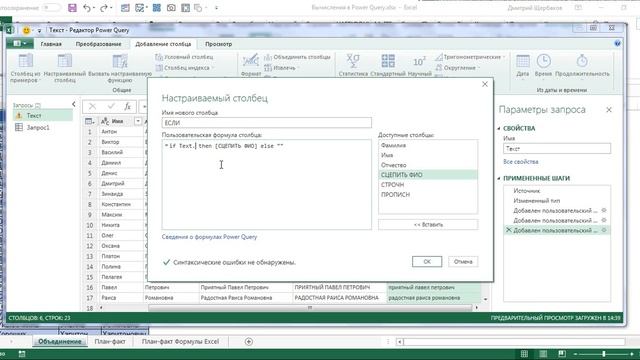Select Фамилия in available columns list
The width and height of the screenshot is (640, 360).
(428, 145)
